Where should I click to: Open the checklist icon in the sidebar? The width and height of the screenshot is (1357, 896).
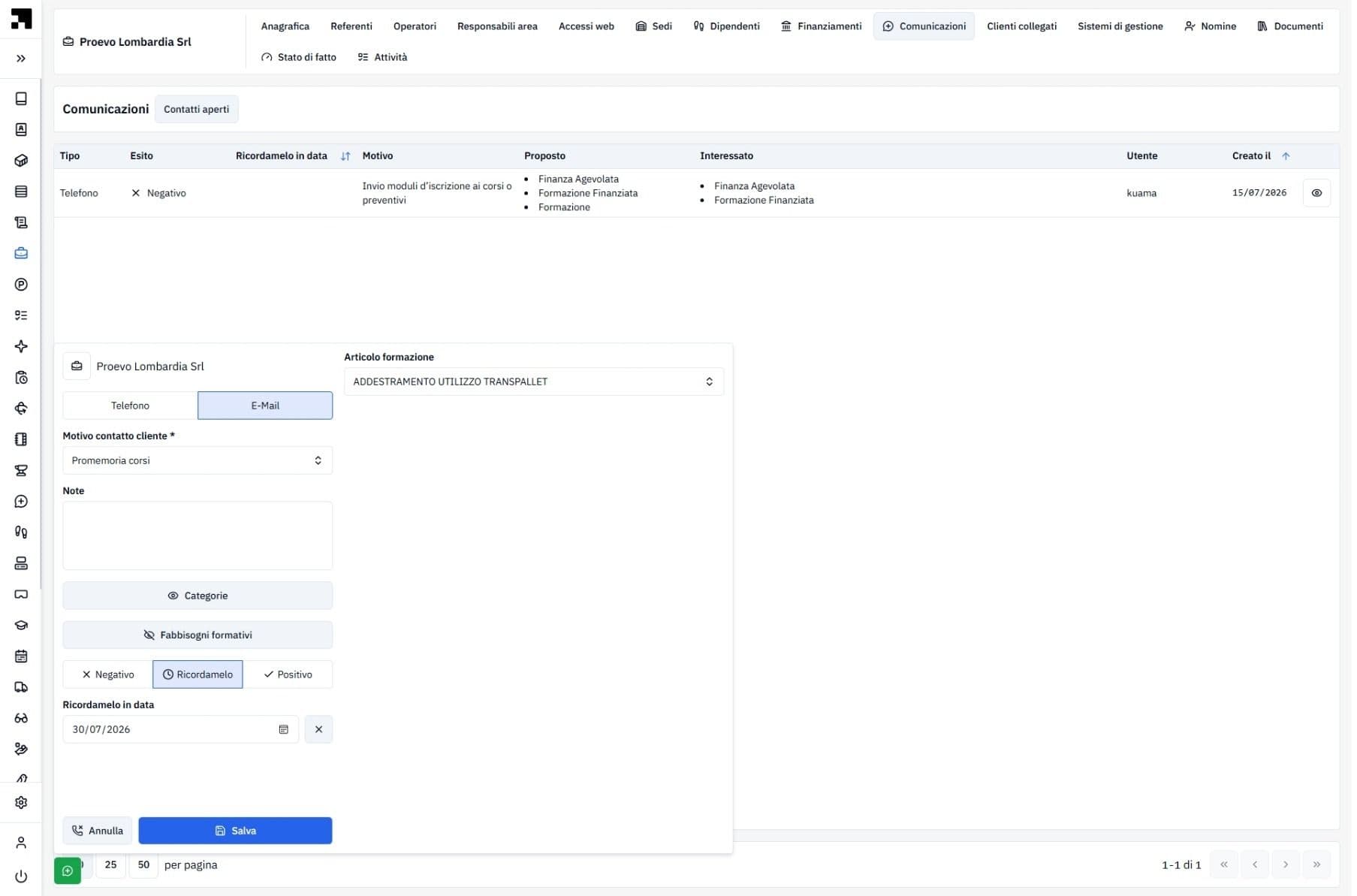pos(21,315)
